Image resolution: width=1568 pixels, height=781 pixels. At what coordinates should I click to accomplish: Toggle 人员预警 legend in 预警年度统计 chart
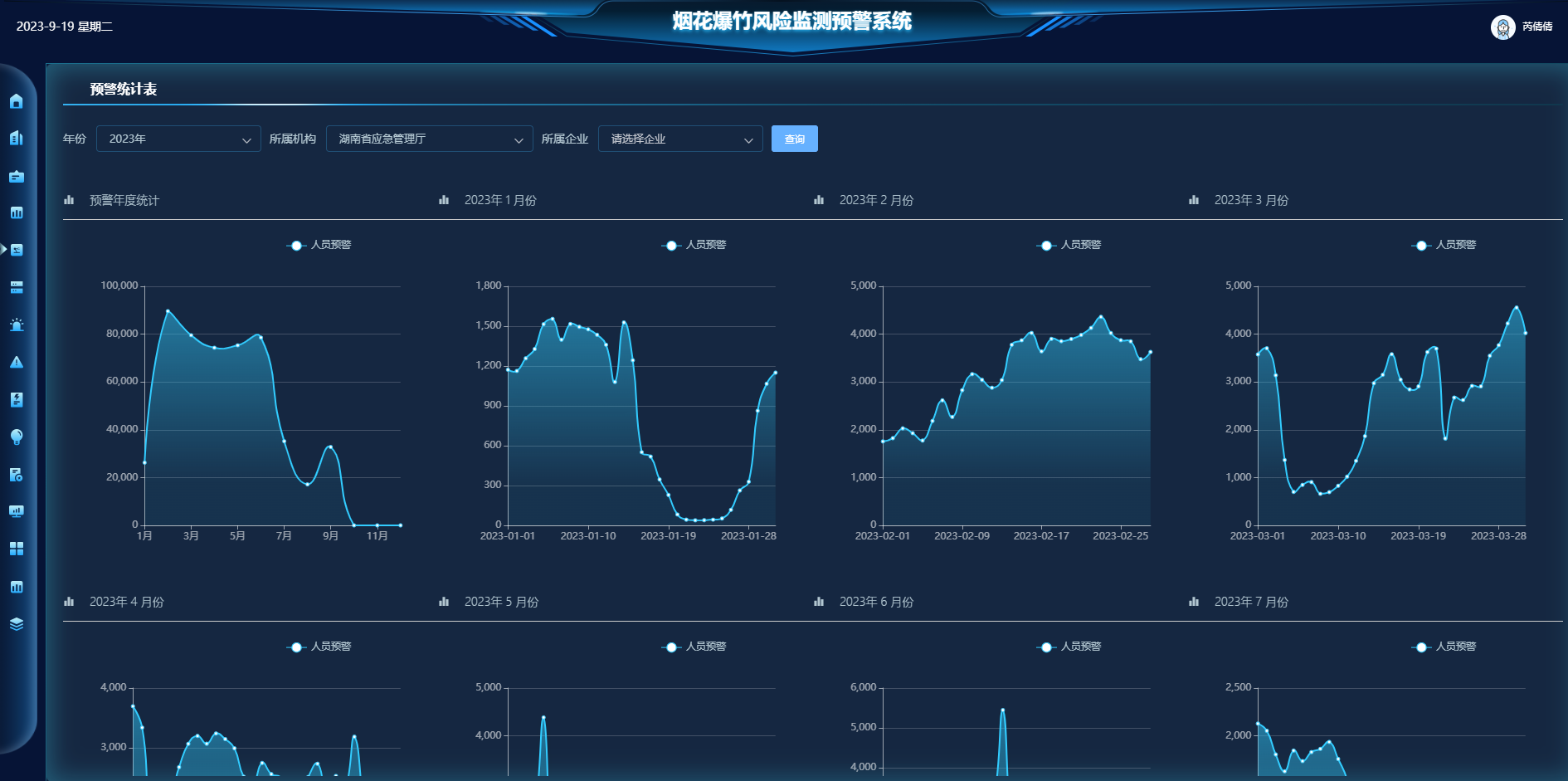point(319,245)
